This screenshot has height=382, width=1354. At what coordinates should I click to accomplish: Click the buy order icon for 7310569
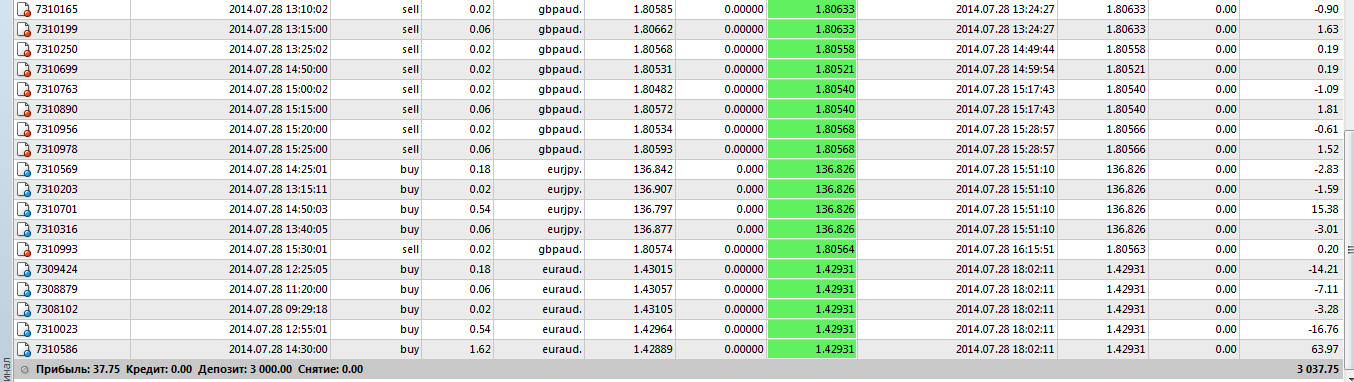(24, 169)
